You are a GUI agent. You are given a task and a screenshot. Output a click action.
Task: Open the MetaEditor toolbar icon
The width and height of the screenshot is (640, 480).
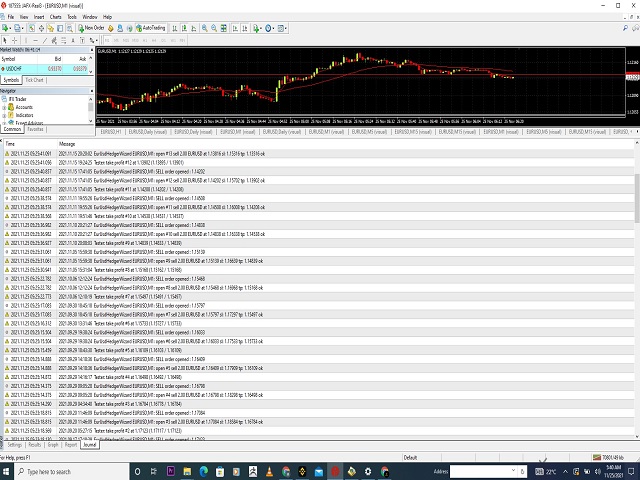point(111,28)
